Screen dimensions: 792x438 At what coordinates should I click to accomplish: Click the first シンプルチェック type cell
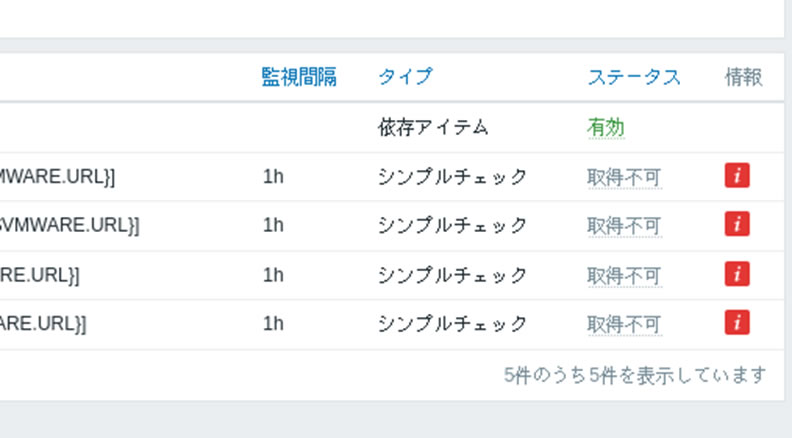452,177
